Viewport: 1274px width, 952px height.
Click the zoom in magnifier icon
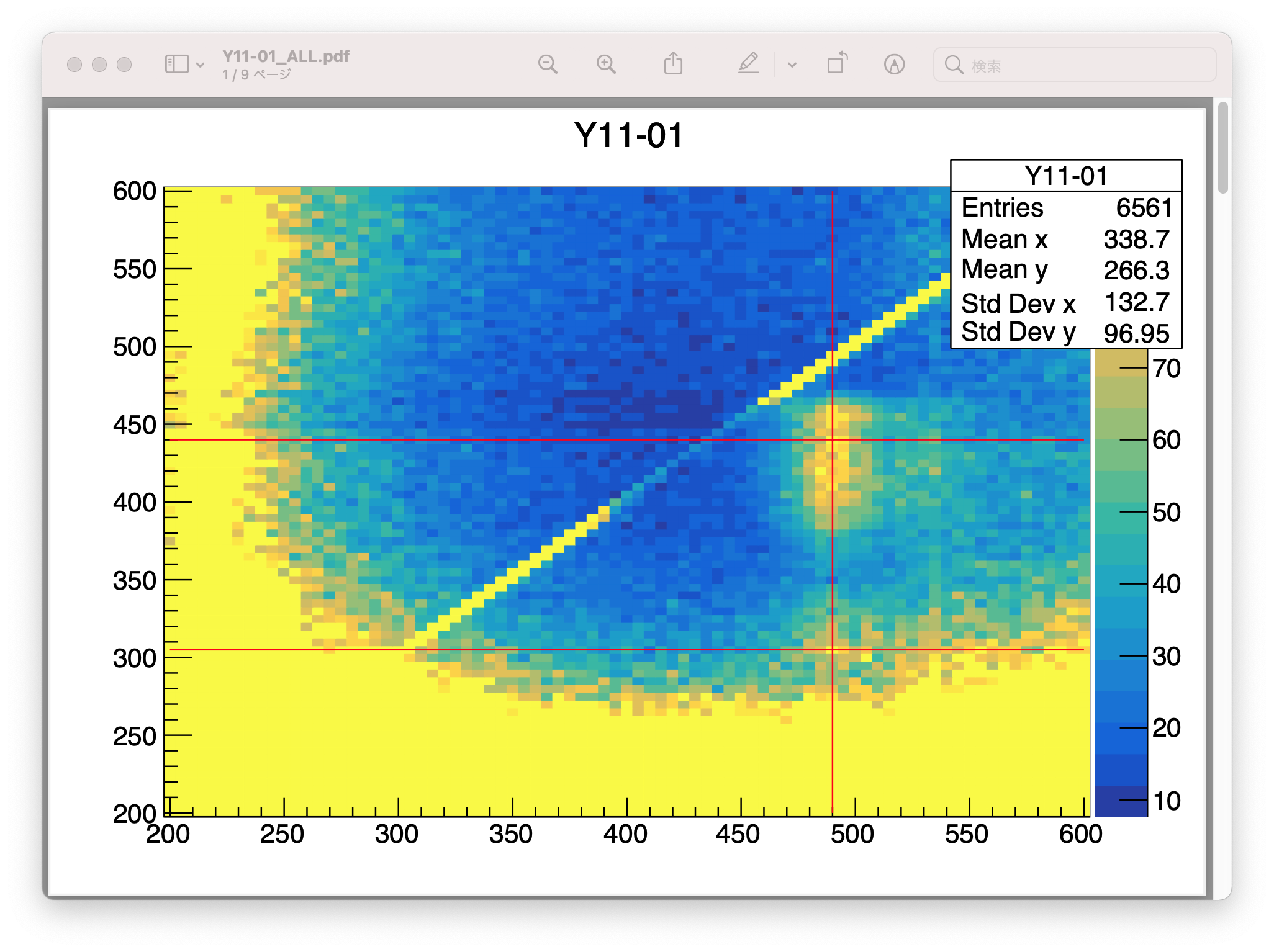tap(606, 64)
